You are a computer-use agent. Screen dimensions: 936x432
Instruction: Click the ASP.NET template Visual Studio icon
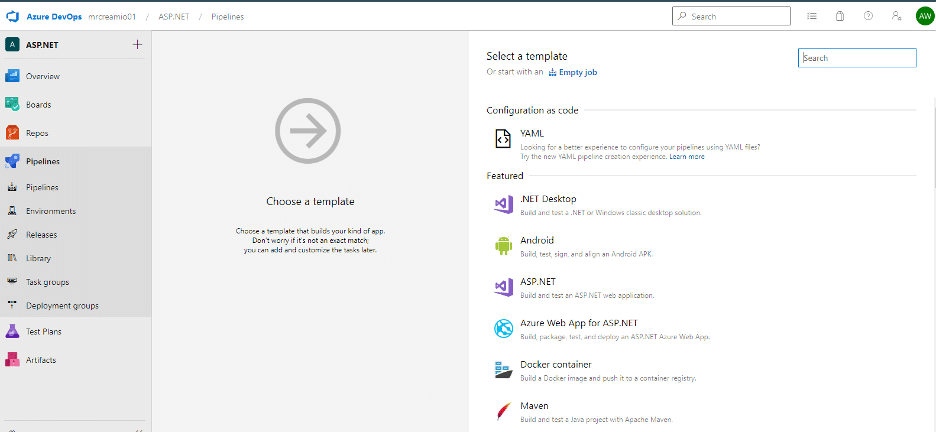point(503,287)
